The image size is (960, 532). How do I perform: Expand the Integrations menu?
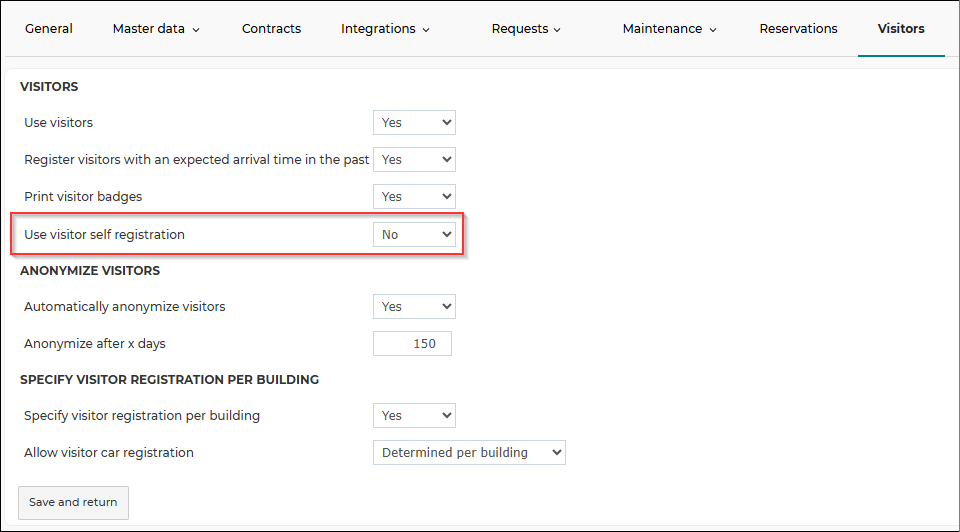click(x=385, y=29)
